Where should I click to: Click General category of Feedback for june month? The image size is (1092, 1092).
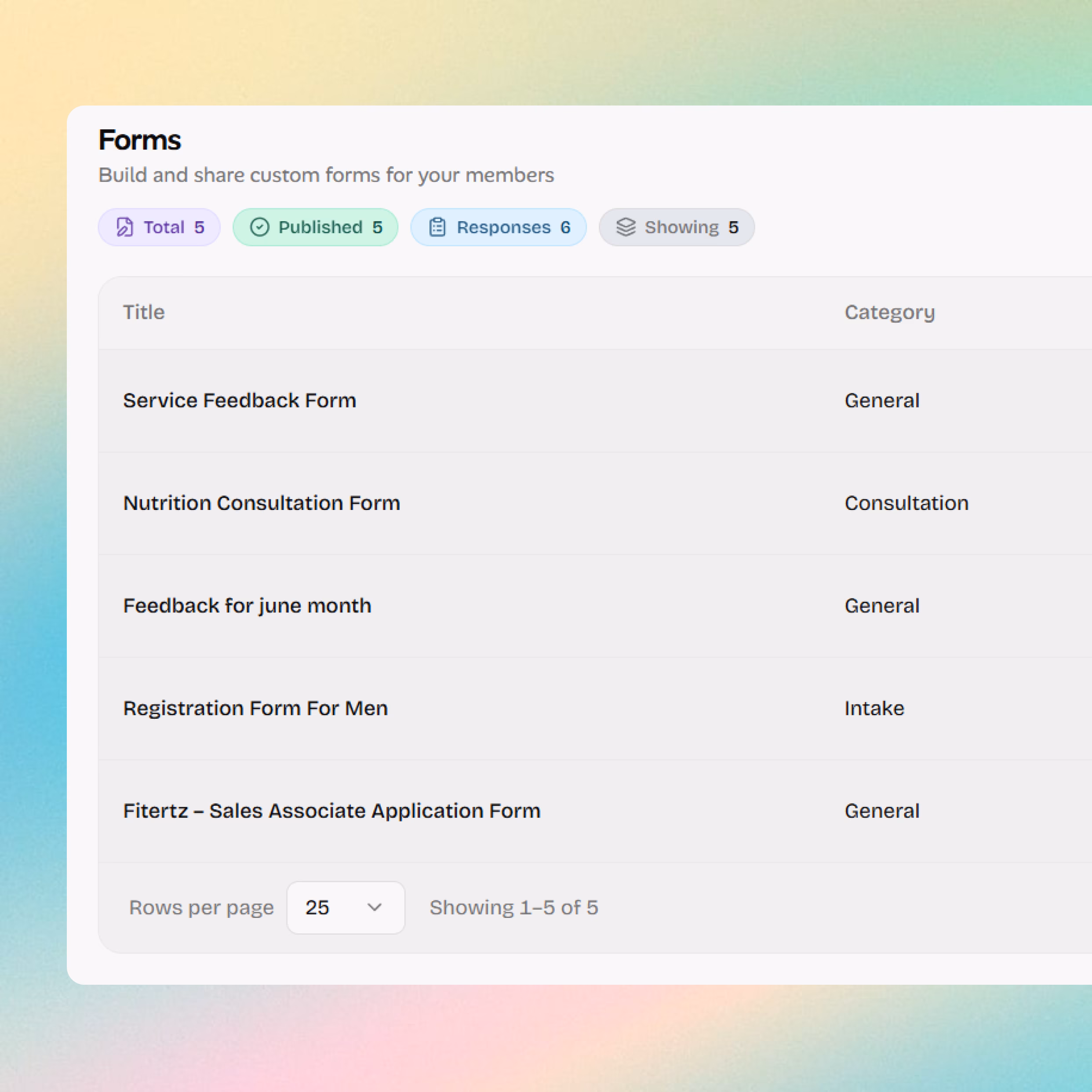(882, 605)
